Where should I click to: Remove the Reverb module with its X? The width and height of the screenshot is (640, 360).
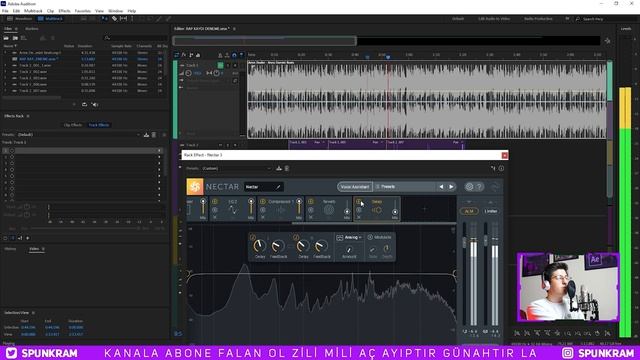pyautogui.click(x=311, y=218)
